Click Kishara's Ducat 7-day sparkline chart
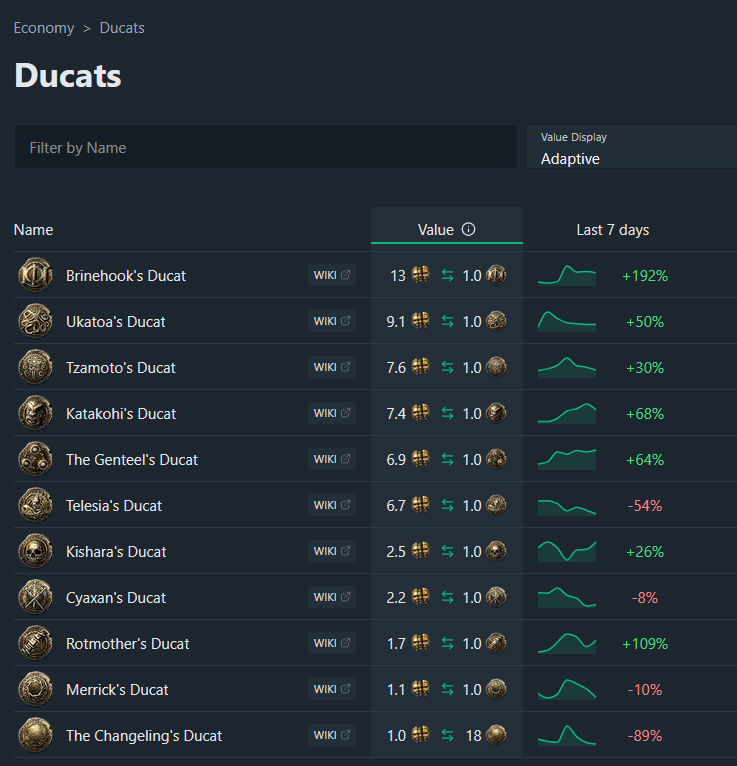737x766 pixels. point(567,551)
